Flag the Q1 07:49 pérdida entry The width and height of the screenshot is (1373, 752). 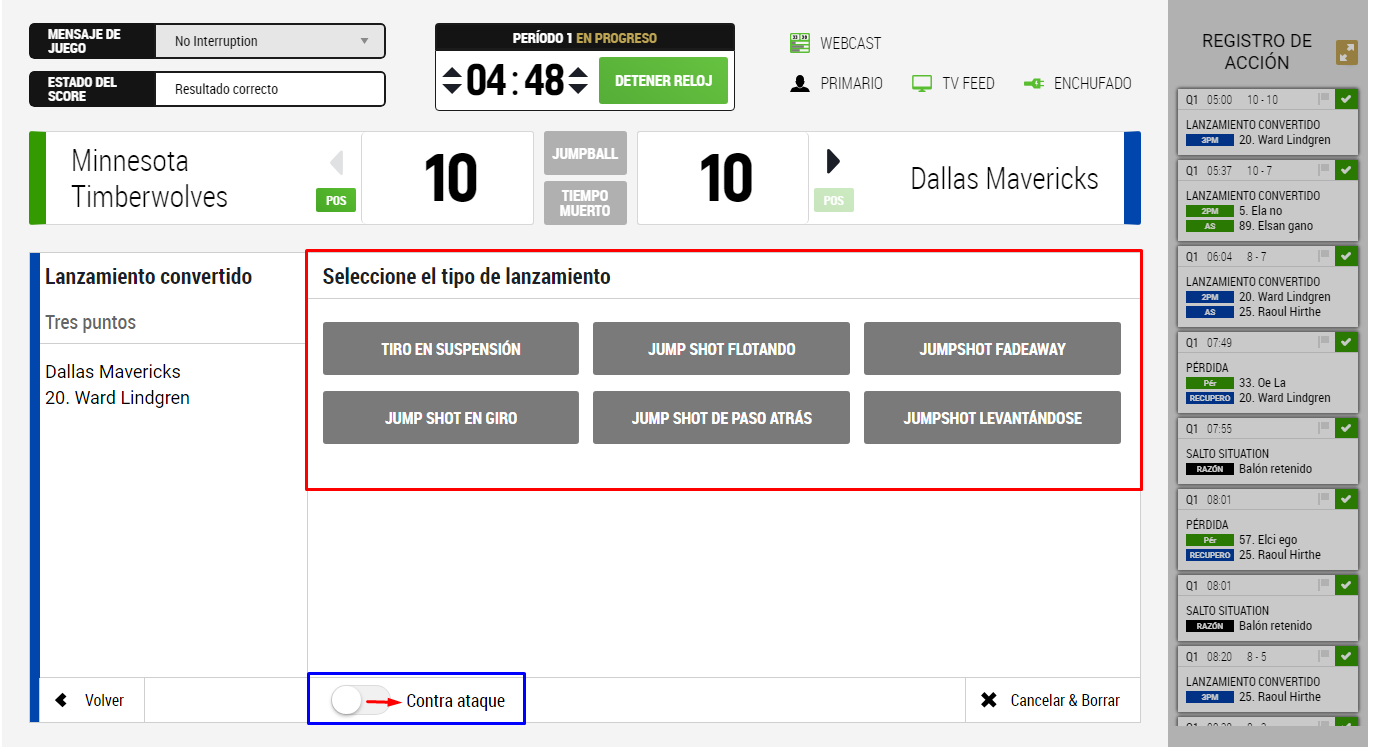click(1324, 342)
